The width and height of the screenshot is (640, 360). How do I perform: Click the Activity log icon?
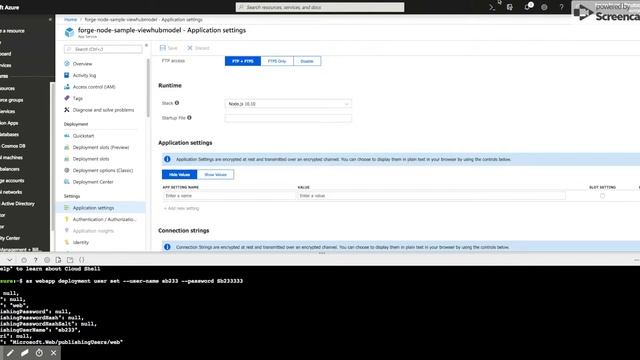tap(67, 75)
